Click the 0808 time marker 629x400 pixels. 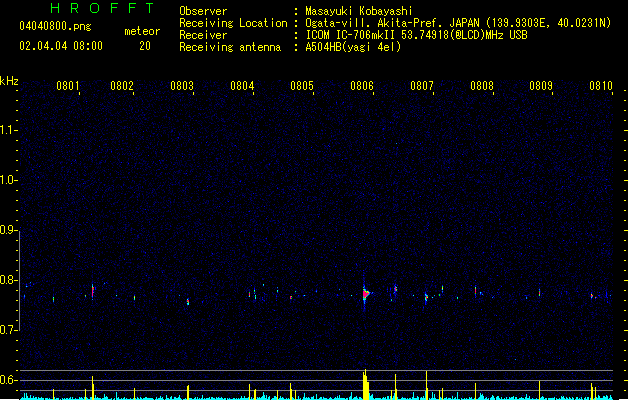point(482,86)
